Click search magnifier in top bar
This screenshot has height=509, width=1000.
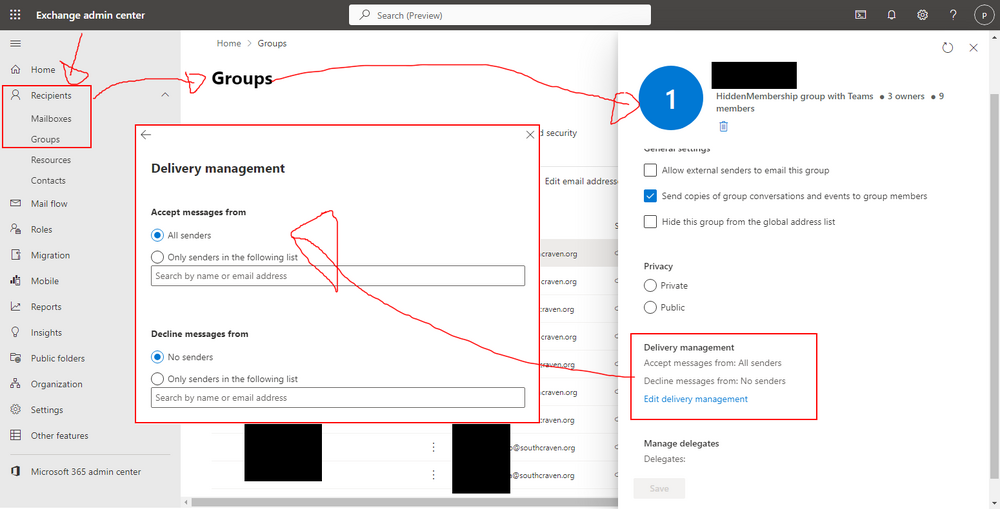click(365, 15)
